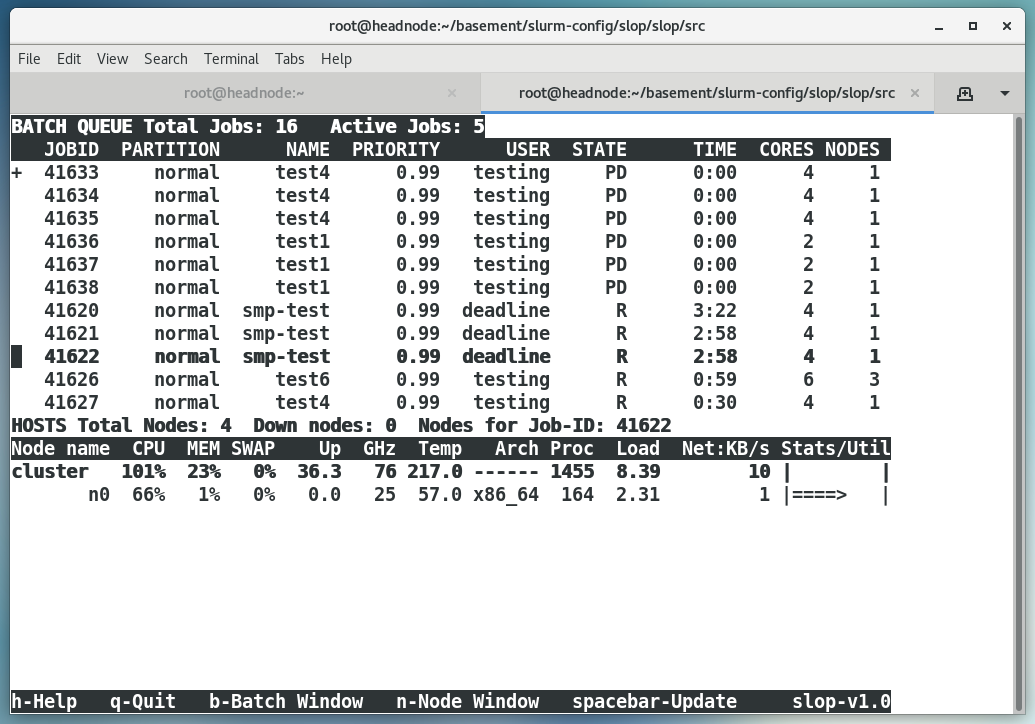Image resolution: width=1035 pixels, height=724 pixels.
Task: Click the spacebar-Update hint
Action: 654,702
